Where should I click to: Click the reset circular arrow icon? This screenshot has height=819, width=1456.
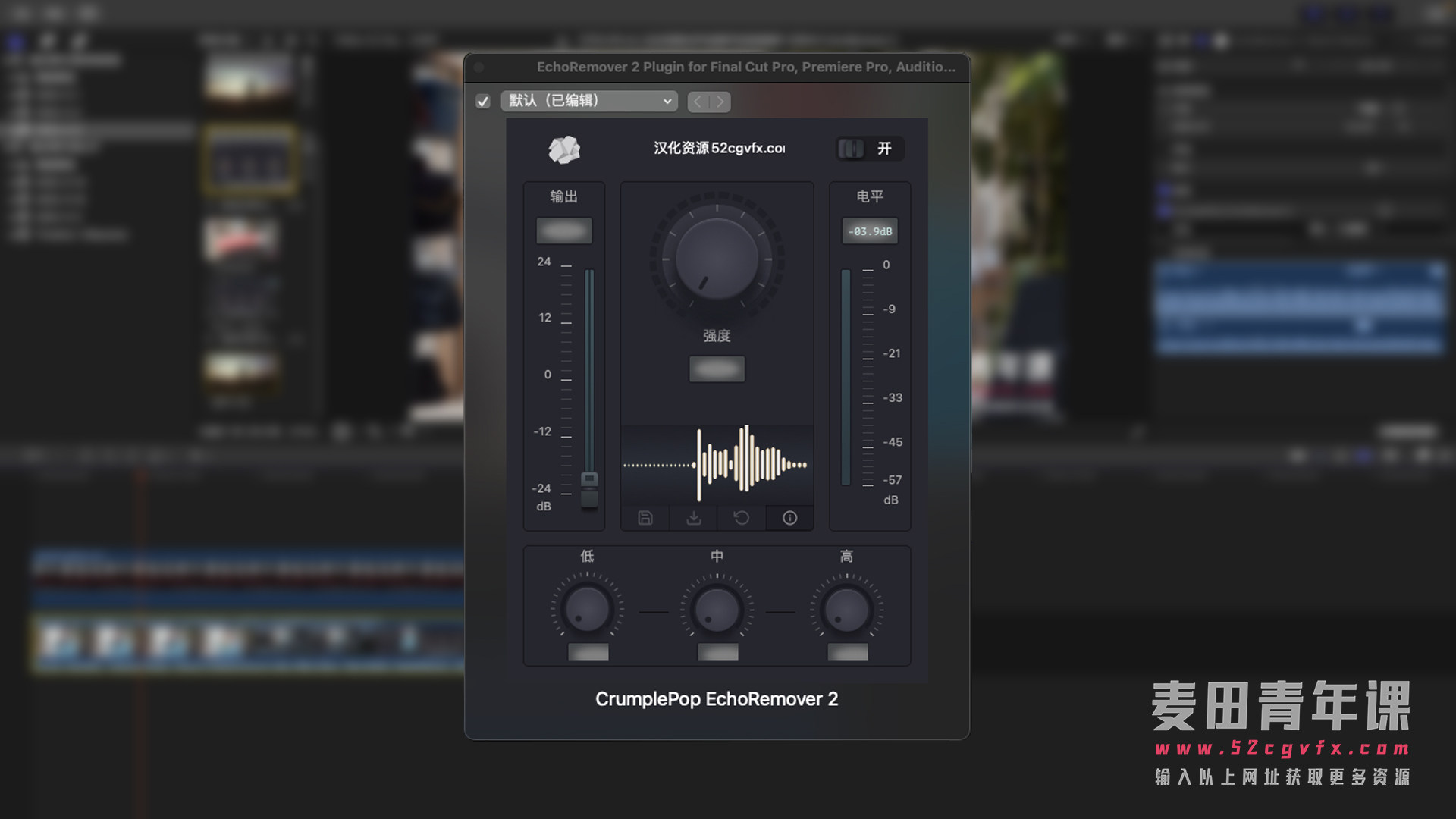tap(742, 518)
